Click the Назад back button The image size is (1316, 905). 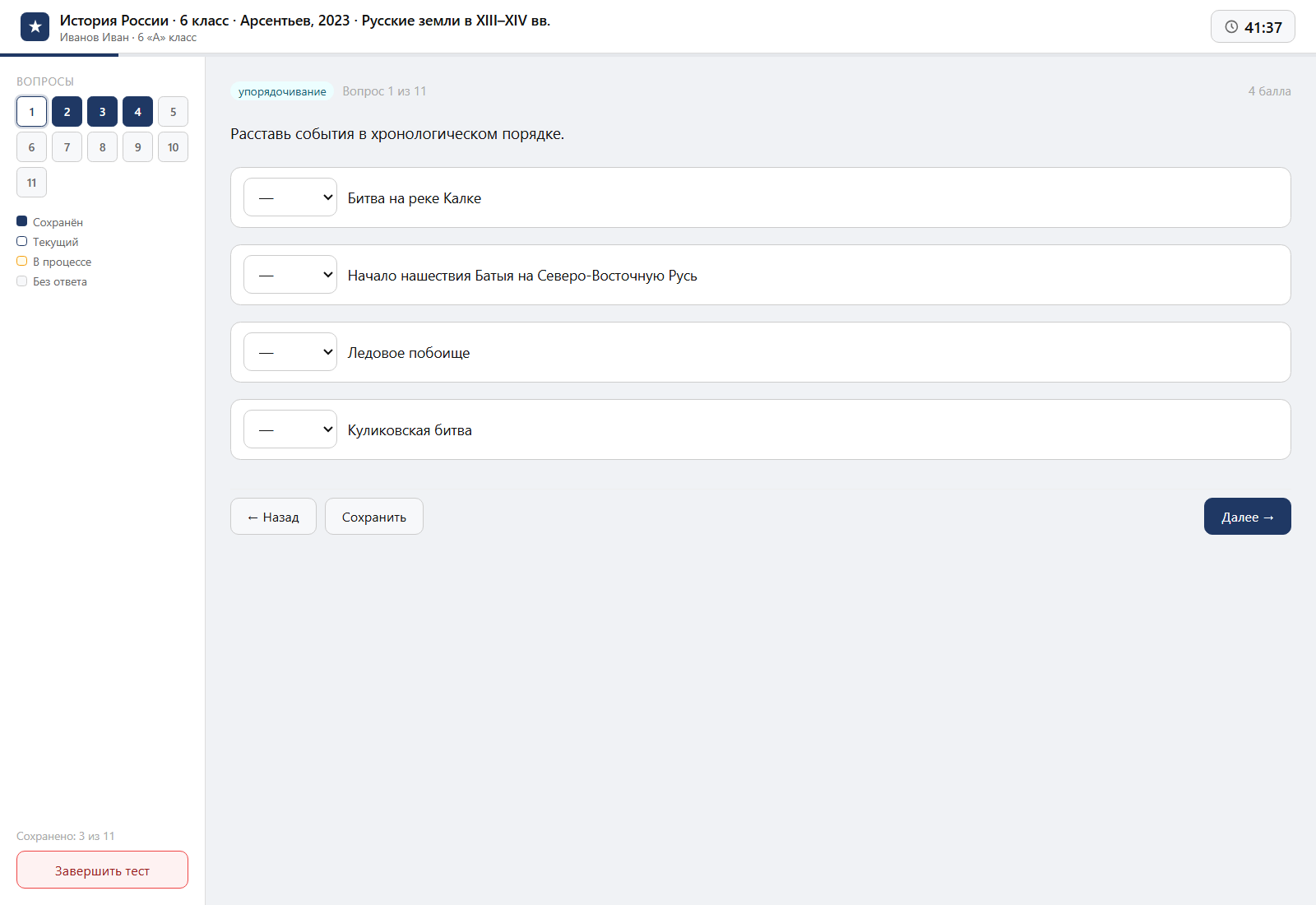pos(273,517)
